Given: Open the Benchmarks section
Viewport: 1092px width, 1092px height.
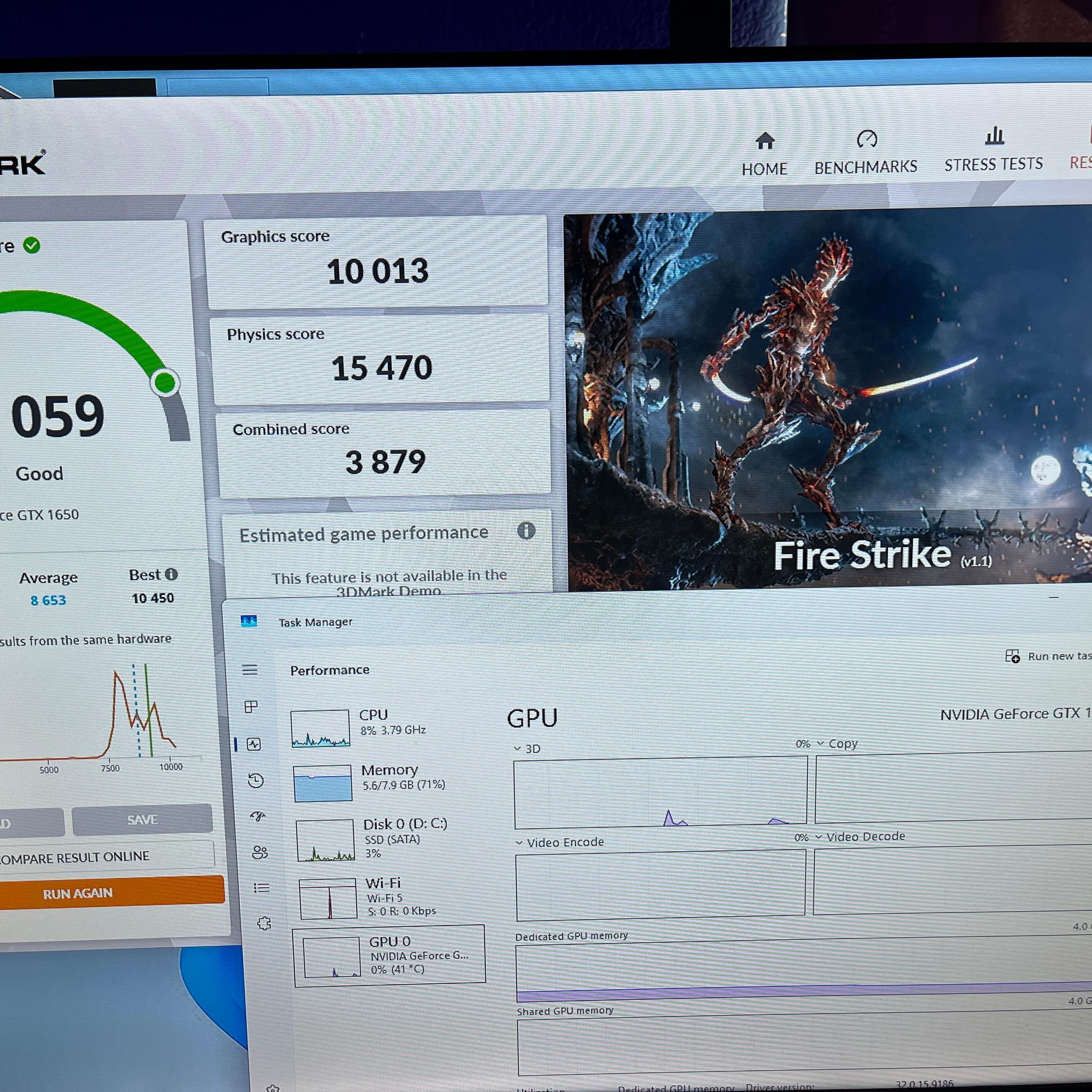Looking at the screenshot, I should 865,152.
